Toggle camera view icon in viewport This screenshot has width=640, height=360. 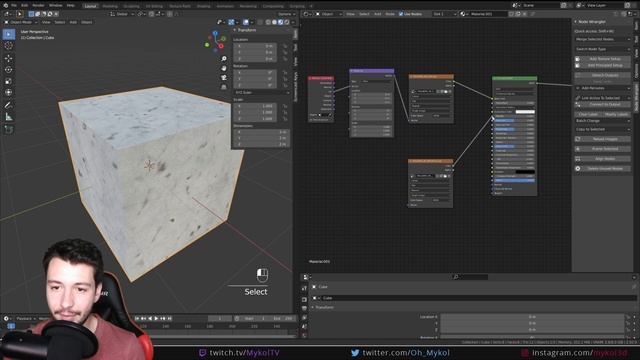[x=224, y=78]
